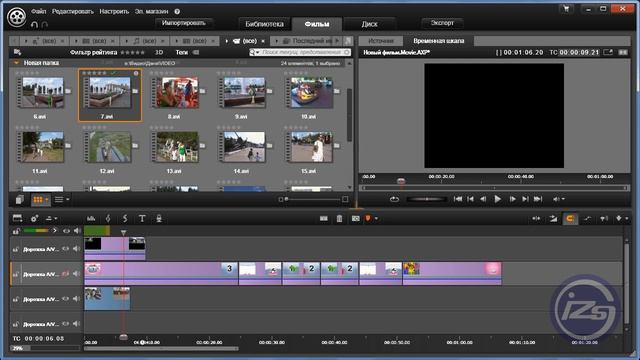Toggle visibility eye of fourth A/V track
This screenshot has height=360, width=640.
point(66,324)
